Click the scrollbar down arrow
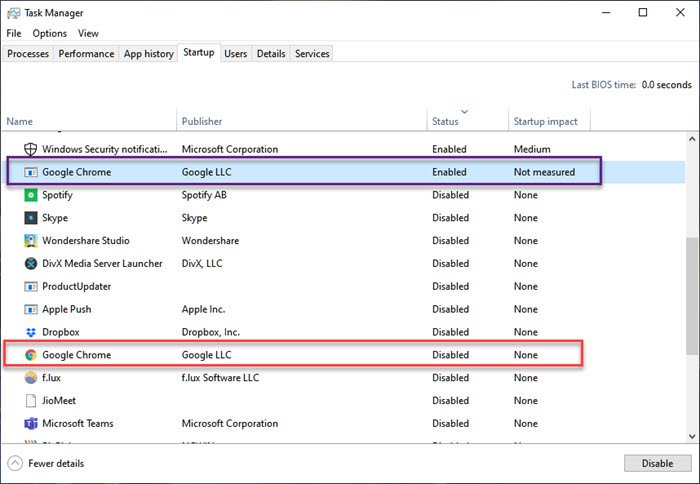 tap(692, 436)
